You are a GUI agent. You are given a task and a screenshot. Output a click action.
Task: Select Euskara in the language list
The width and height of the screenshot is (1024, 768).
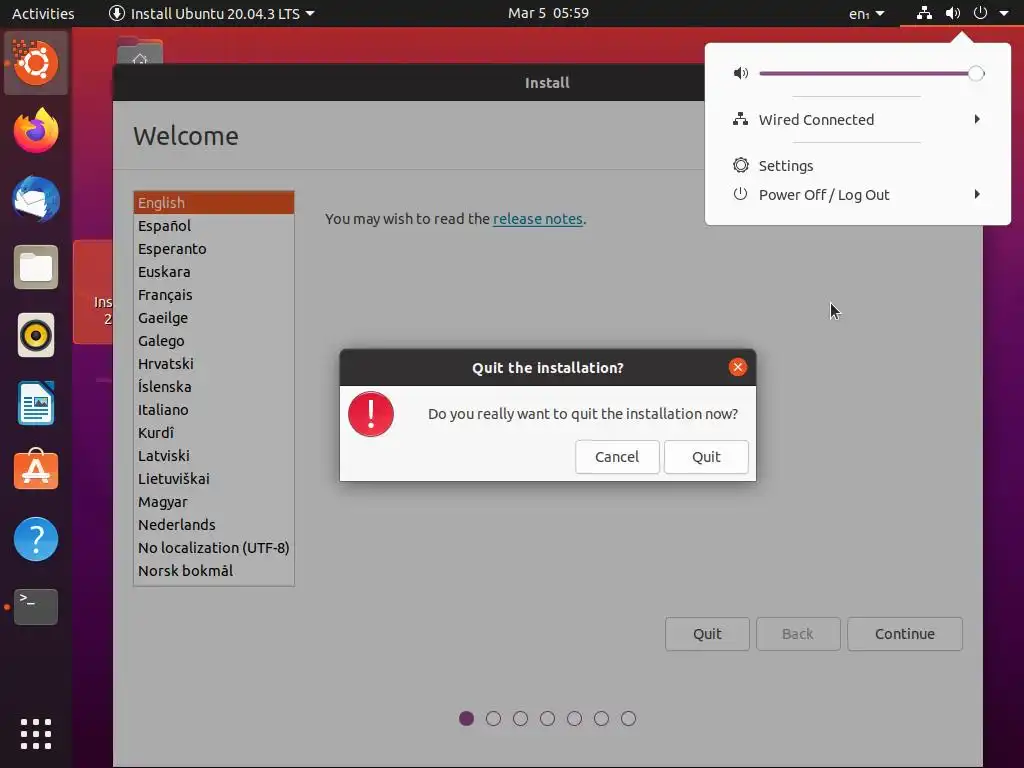point(214,272)
